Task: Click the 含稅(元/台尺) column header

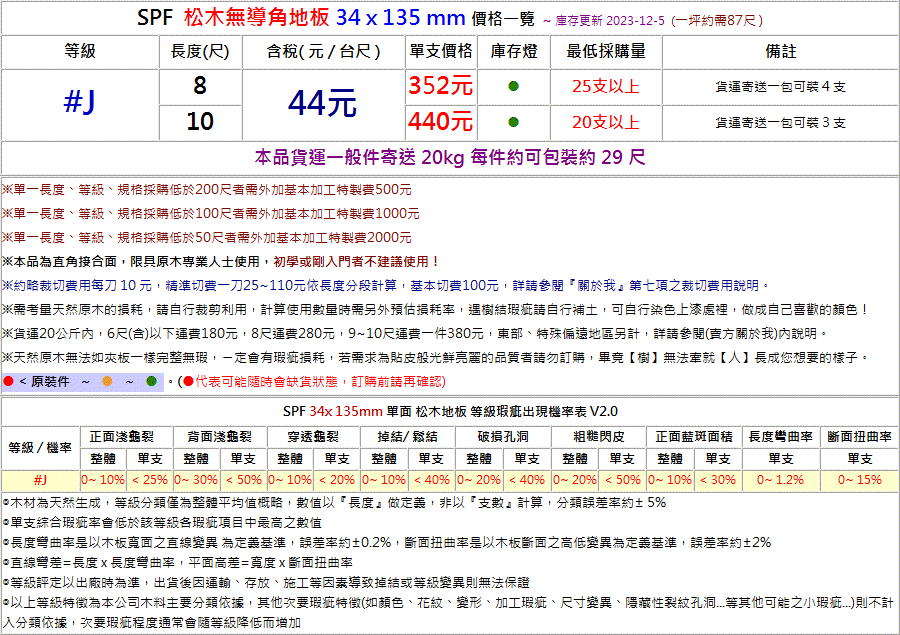Action: tap(324, 52)
